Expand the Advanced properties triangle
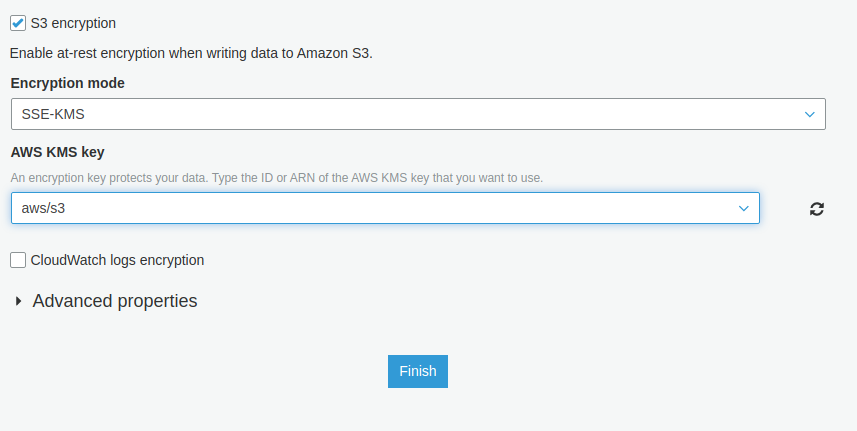Screen dimensions: 857x431 (x=18, y=301)
